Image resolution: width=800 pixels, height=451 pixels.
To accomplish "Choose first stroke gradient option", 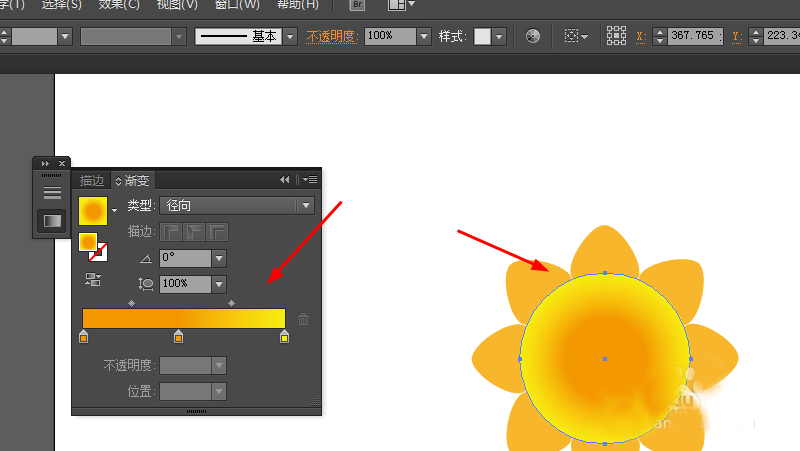I will 171,232.
